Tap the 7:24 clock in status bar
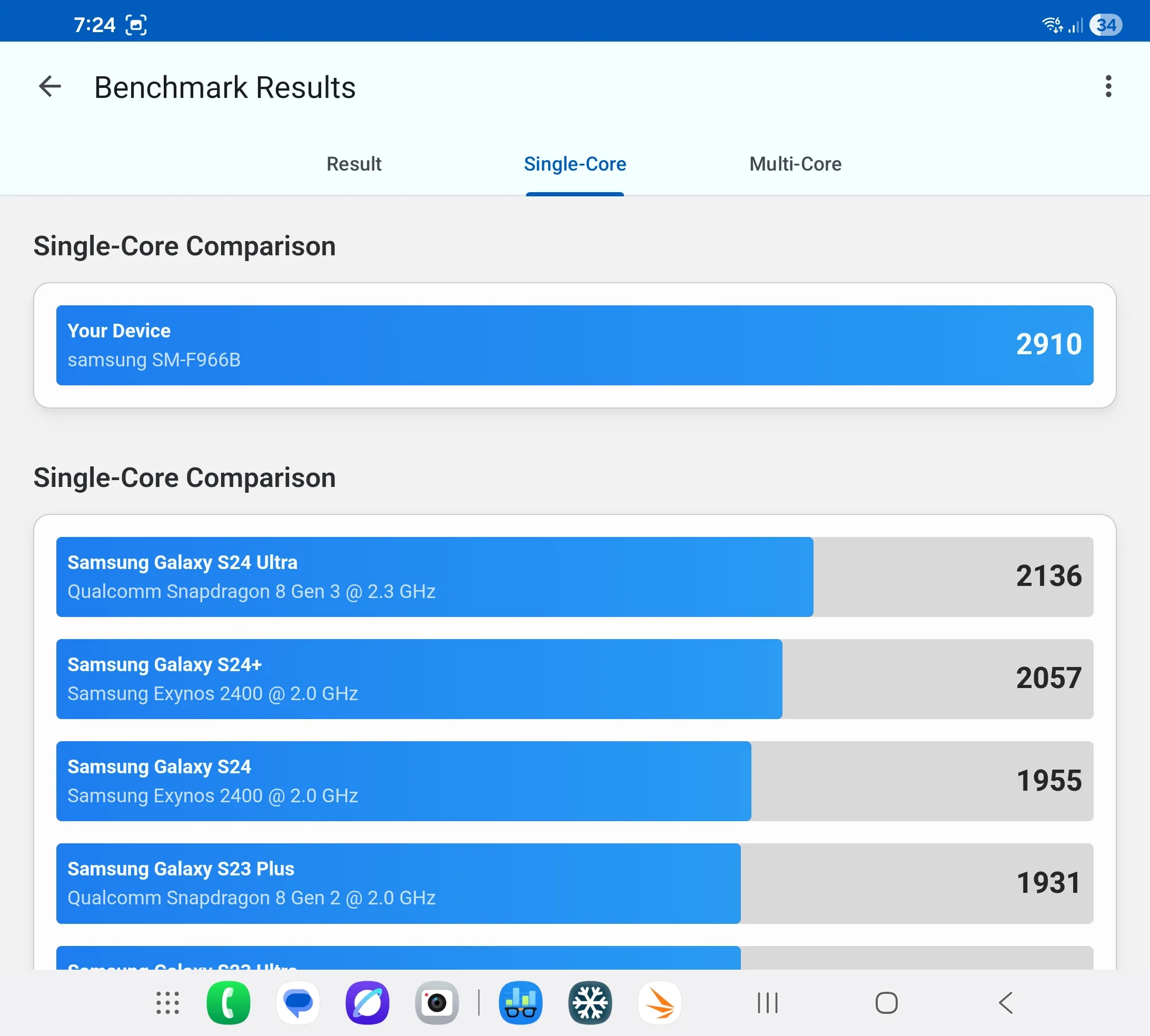The height and width of the screenshot is (1036, 1150). coord(94,25)
